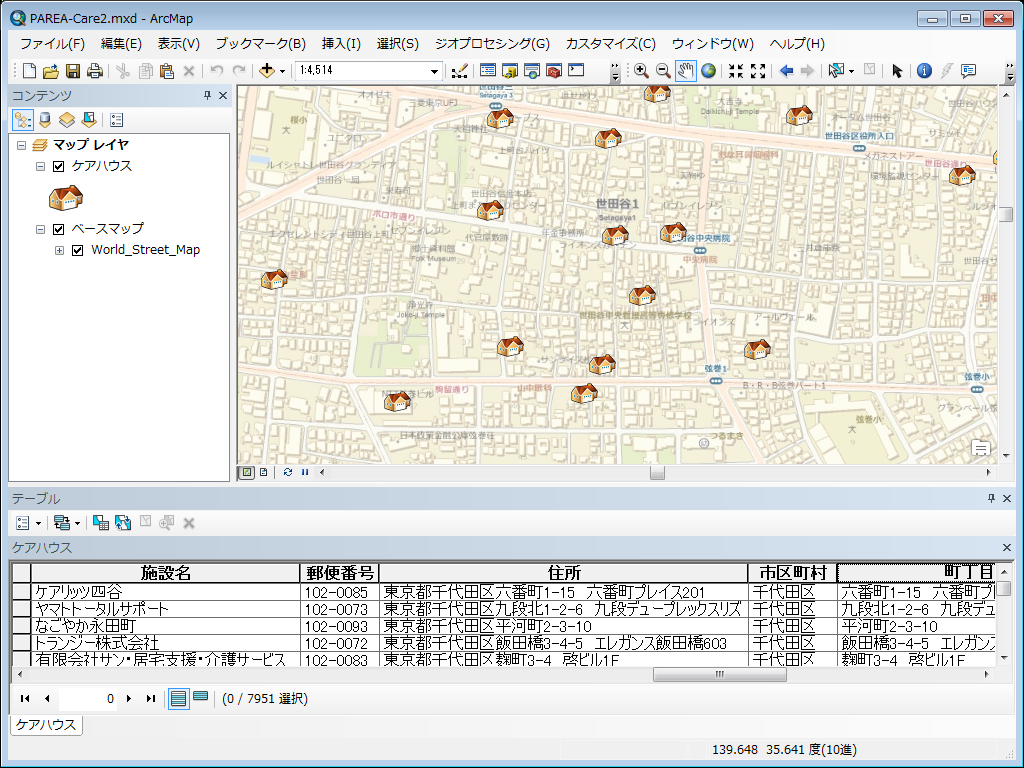The height and width of the screenshot is (768, 1024).
Task: Save the map document
Action: tap(73, 71)
